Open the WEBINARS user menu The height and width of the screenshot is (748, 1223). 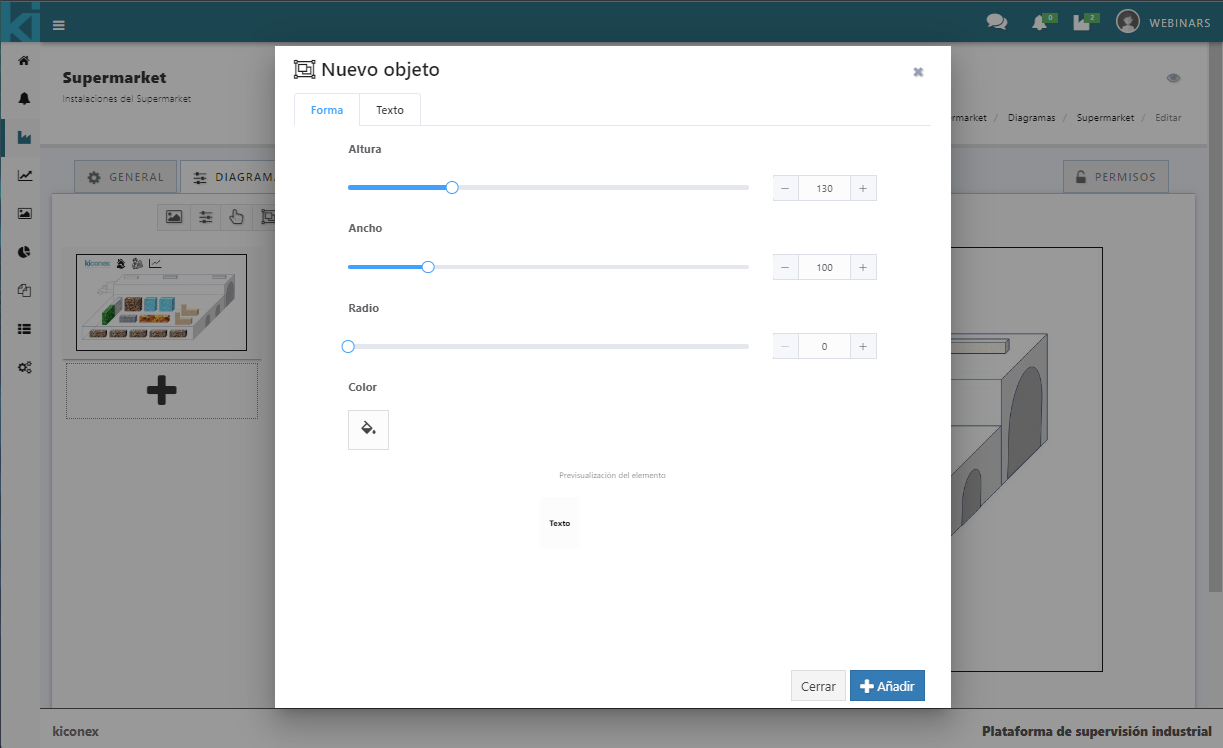[x=1163, y=22]
